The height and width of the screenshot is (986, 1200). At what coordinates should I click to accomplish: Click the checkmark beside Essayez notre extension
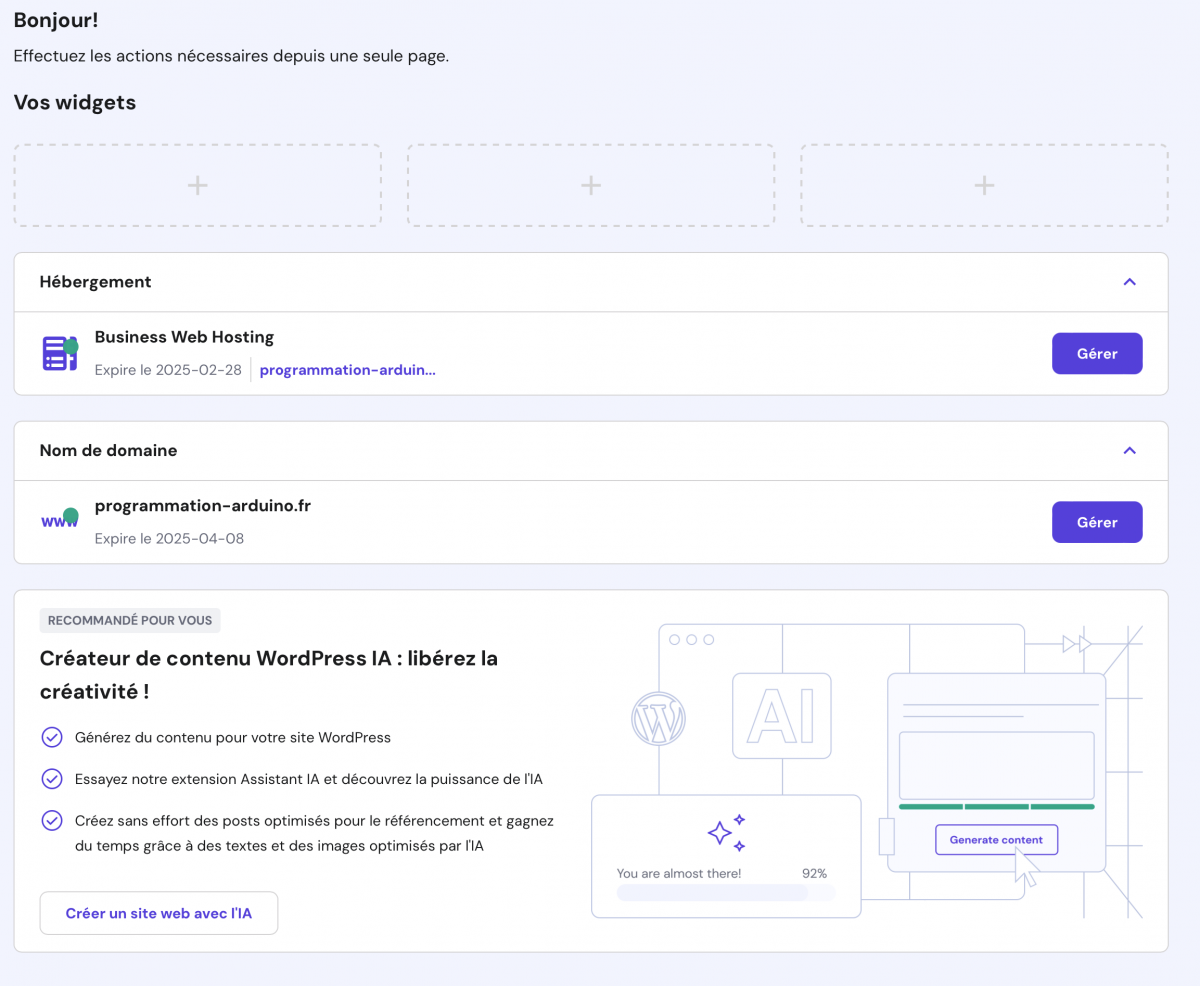[x=51, y=779]
